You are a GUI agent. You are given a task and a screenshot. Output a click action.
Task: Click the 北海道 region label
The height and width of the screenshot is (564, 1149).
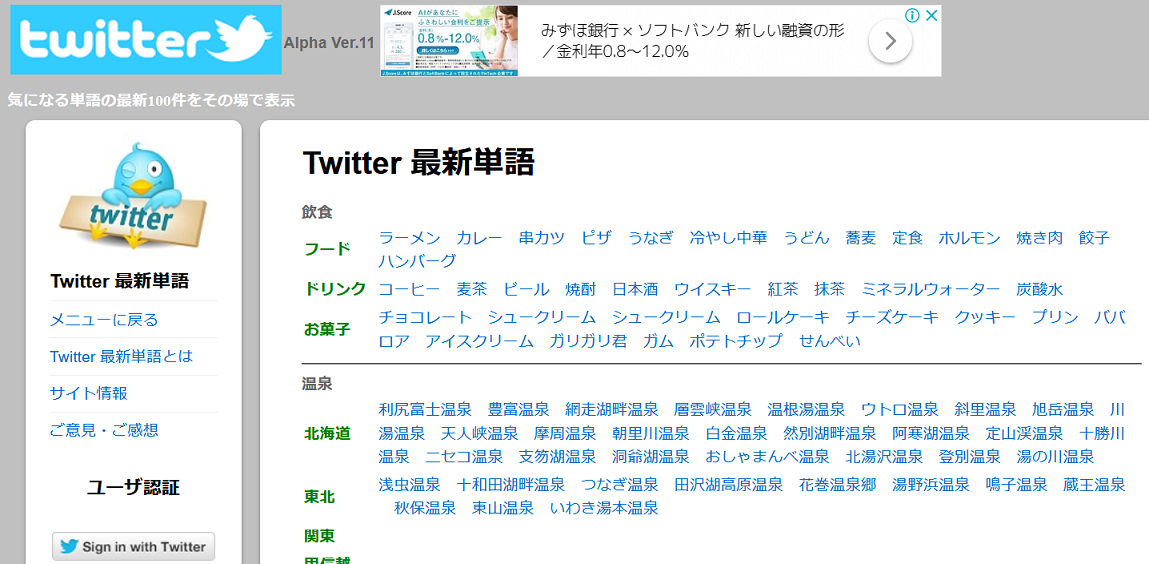[328, 434]
